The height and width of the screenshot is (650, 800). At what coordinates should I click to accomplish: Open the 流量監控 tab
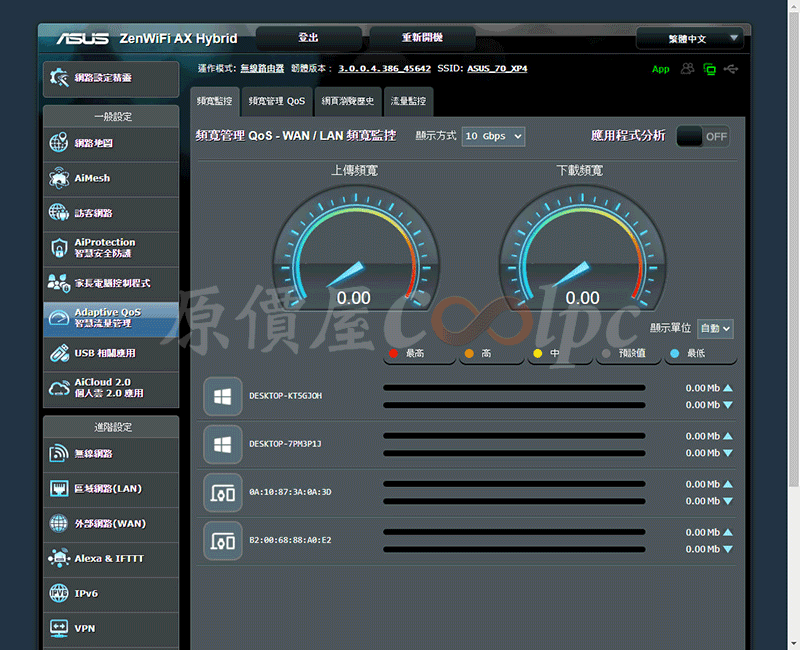[x=408, y=102]
